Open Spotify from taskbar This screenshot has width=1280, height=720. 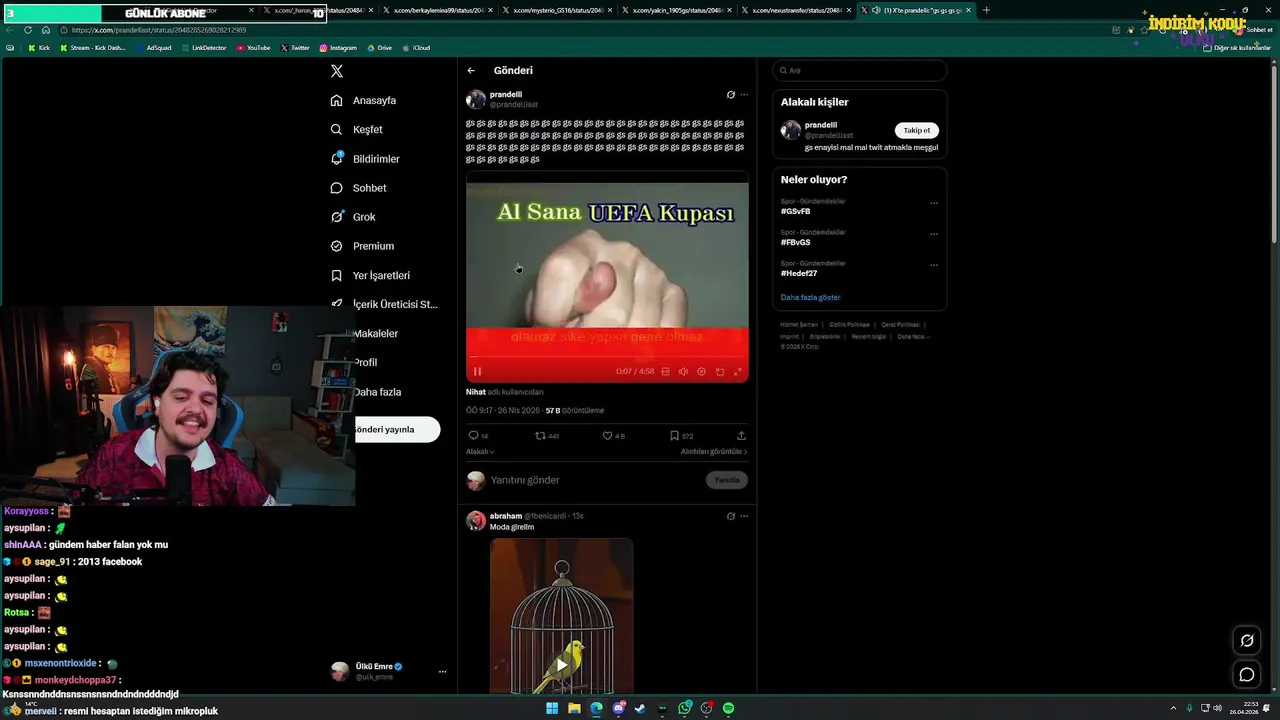728,708
